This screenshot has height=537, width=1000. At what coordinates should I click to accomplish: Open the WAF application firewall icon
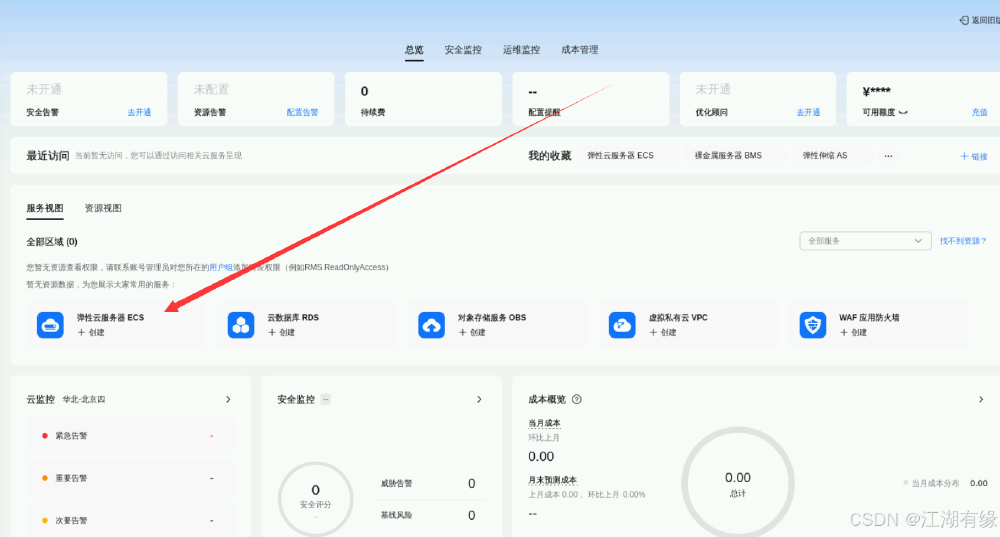click(x=812, y=325)
